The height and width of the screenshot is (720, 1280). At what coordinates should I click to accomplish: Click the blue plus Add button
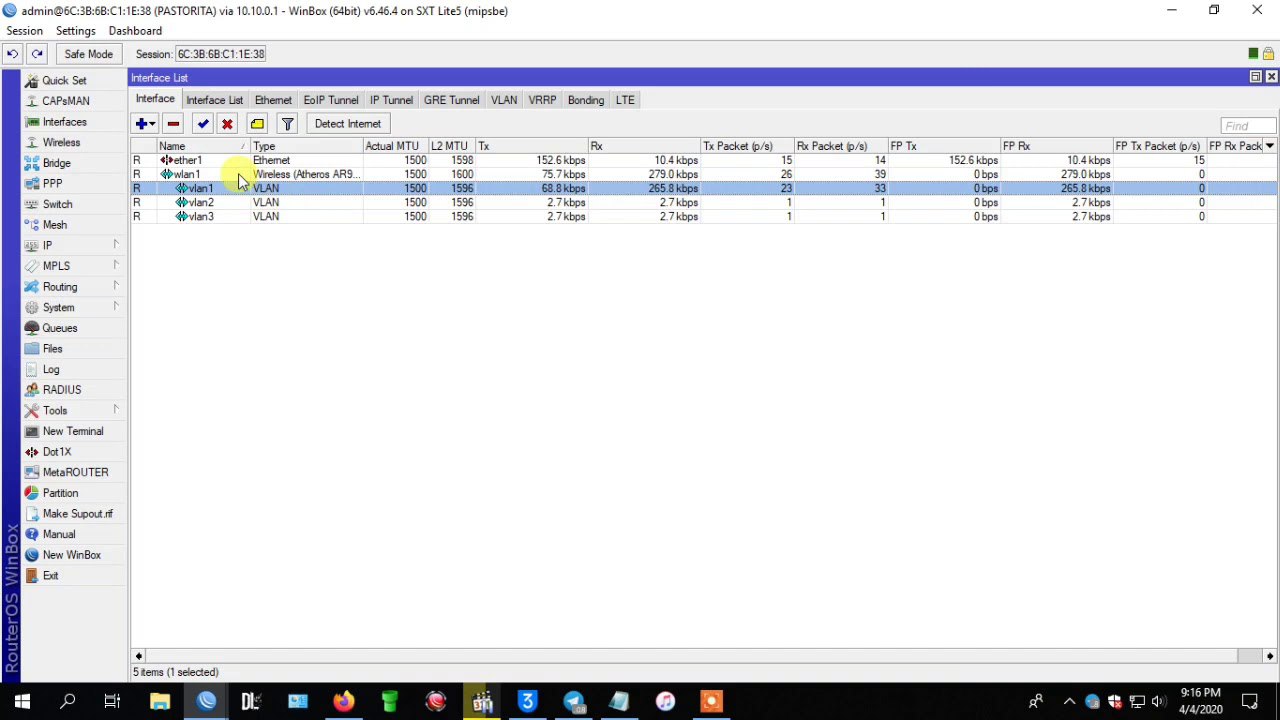click(146, 124)
